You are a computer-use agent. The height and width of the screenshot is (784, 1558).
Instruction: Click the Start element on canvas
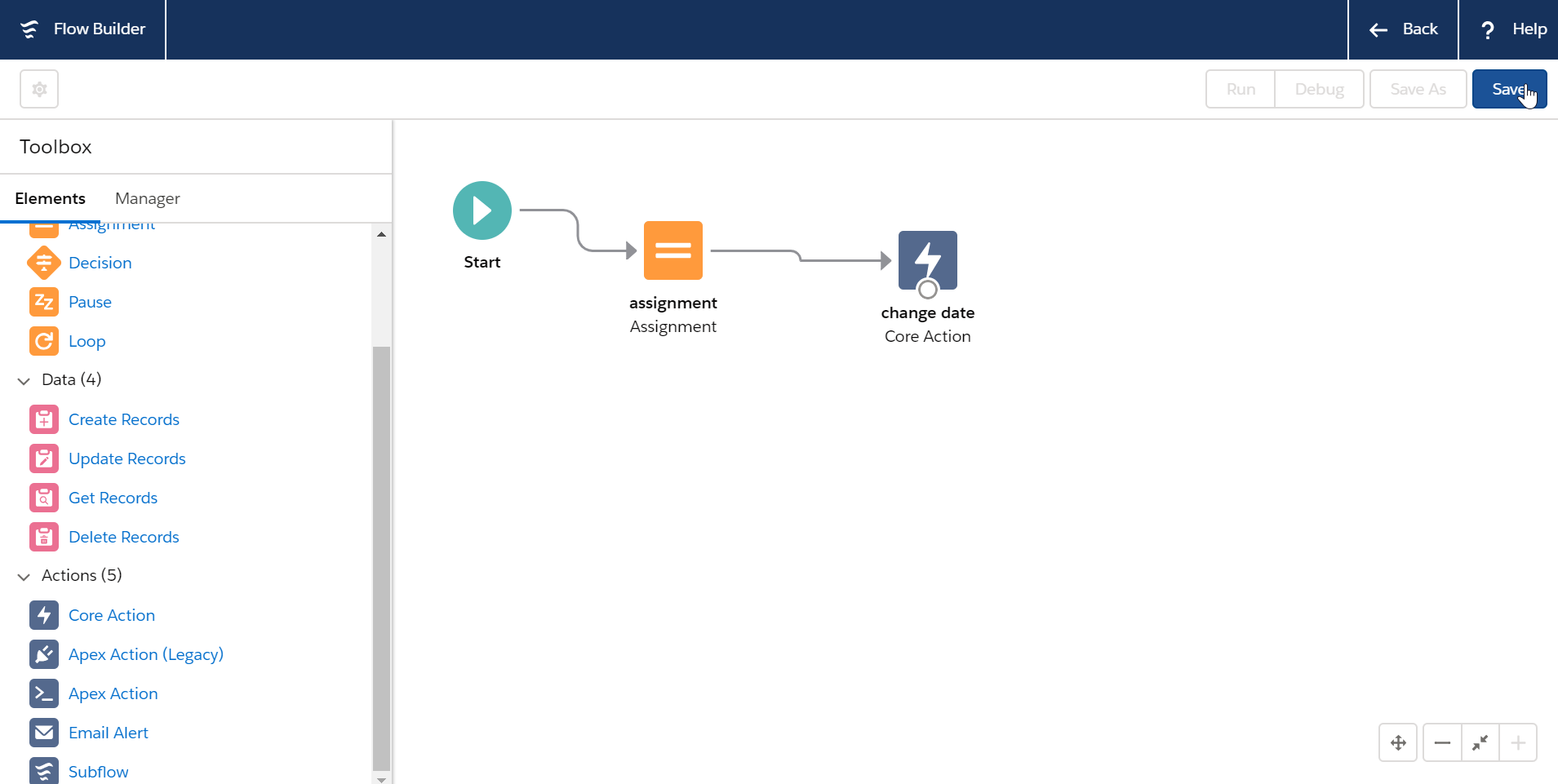[x=482, y=210]
